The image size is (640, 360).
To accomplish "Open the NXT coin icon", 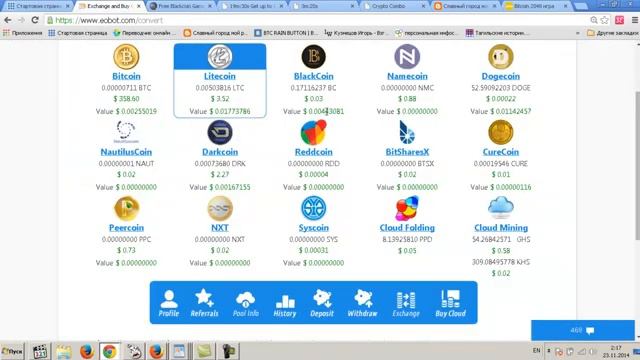I will [x=220, y=208].
